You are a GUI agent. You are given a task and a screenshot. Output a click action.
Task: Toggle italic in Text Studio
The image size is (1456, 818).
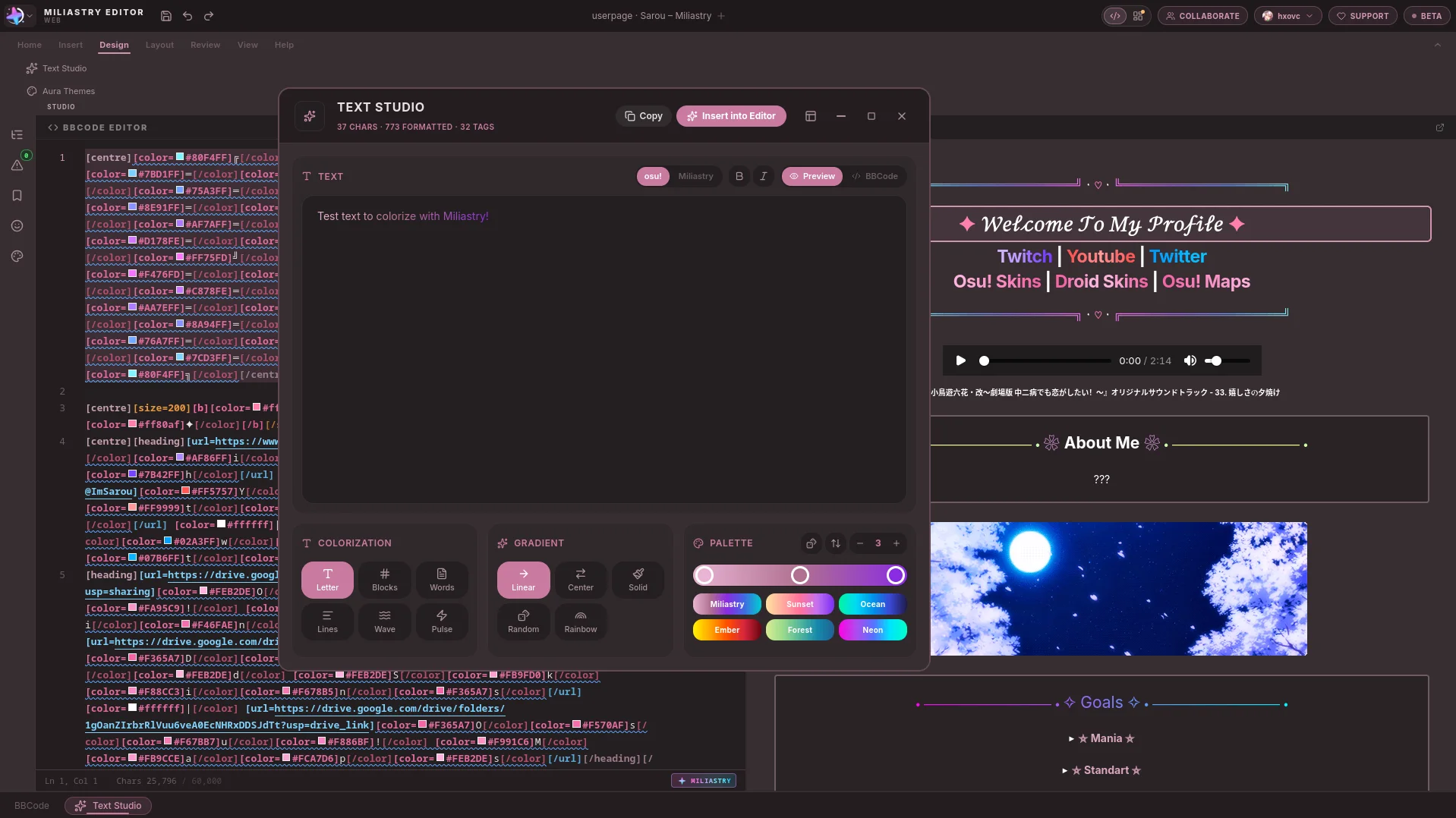764,176
